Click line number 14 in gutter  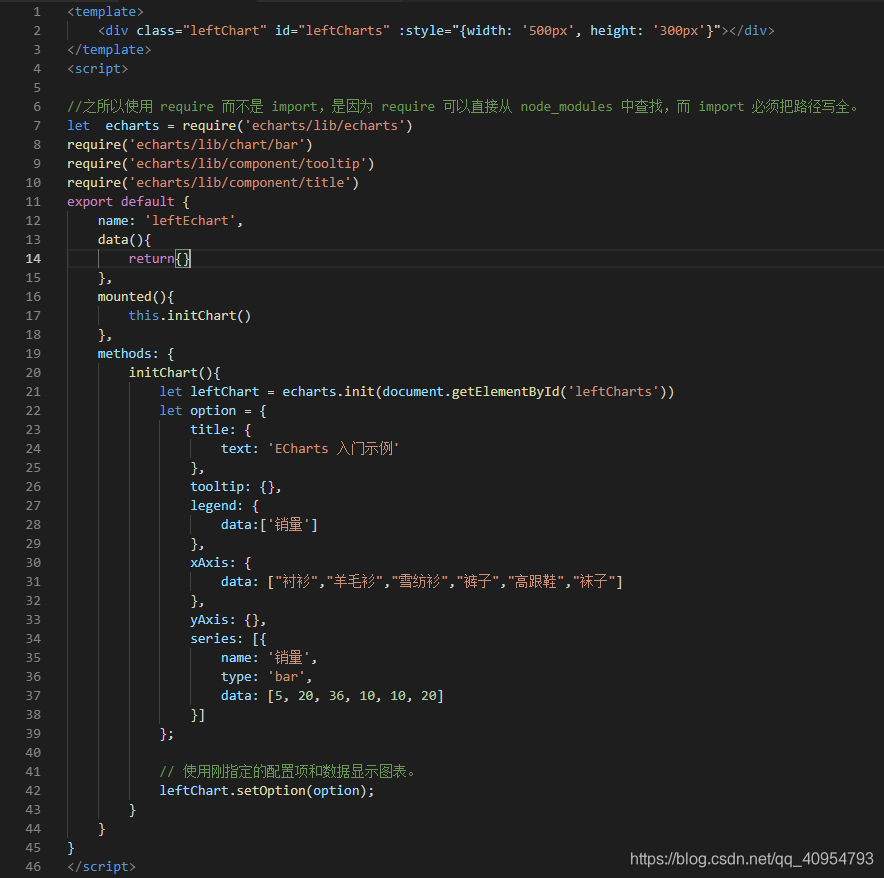(x=33, y=258)
